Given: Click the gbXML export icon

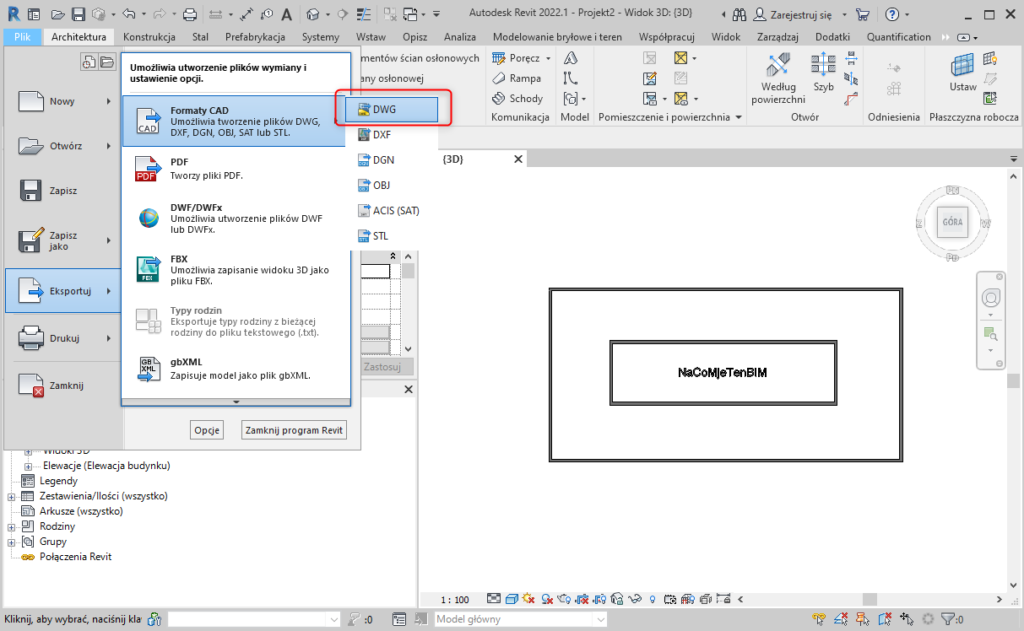Looking at the screenshot, I should pos(148,369).
